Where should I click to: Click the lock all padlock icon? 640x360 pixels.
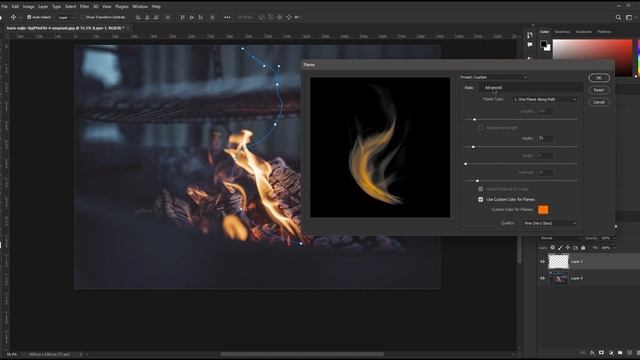(x=583, y=248)
